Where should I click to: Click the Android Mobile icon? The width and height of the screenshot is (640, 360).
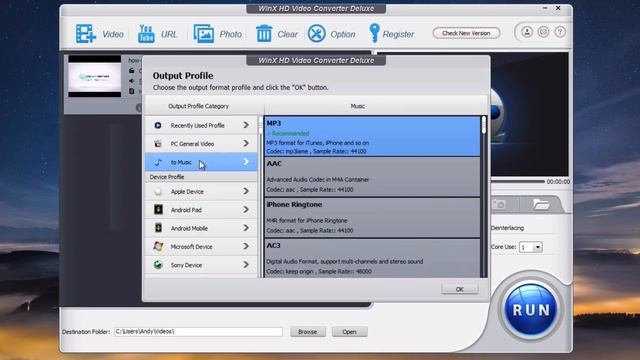coord(158,228)
